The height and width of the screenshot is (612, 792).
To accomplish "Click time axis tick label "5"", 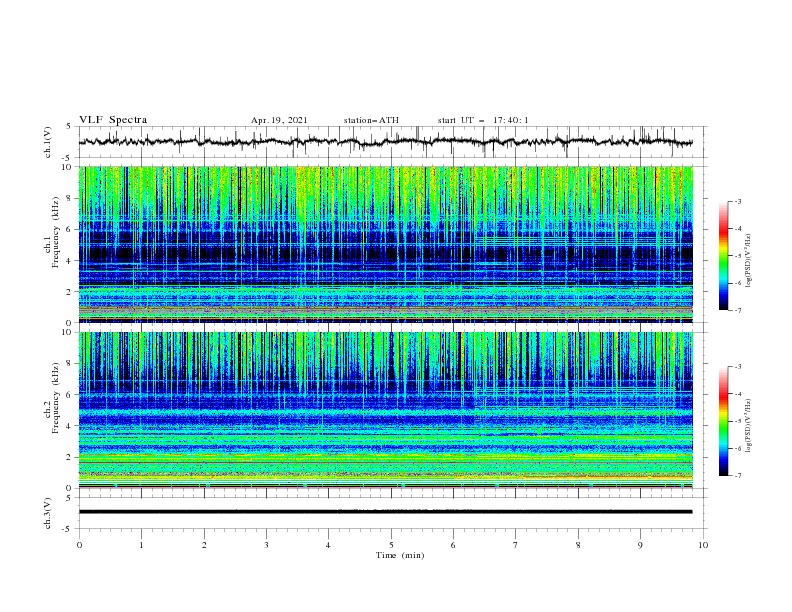I will [391, 545].
